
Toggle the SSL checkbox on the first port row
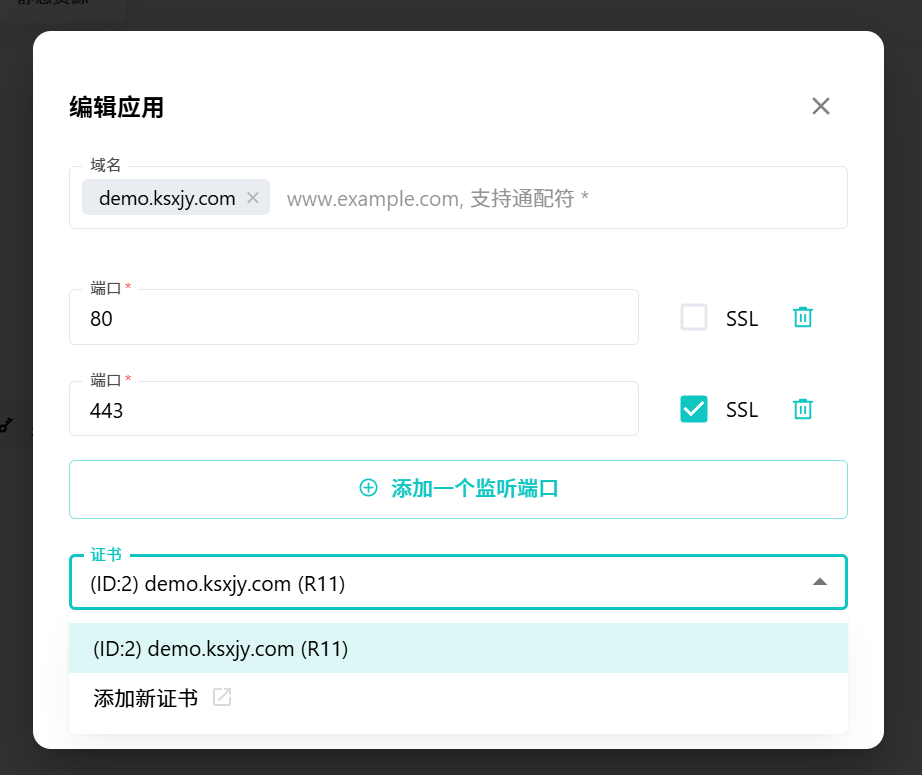click(x=693, y=317)
